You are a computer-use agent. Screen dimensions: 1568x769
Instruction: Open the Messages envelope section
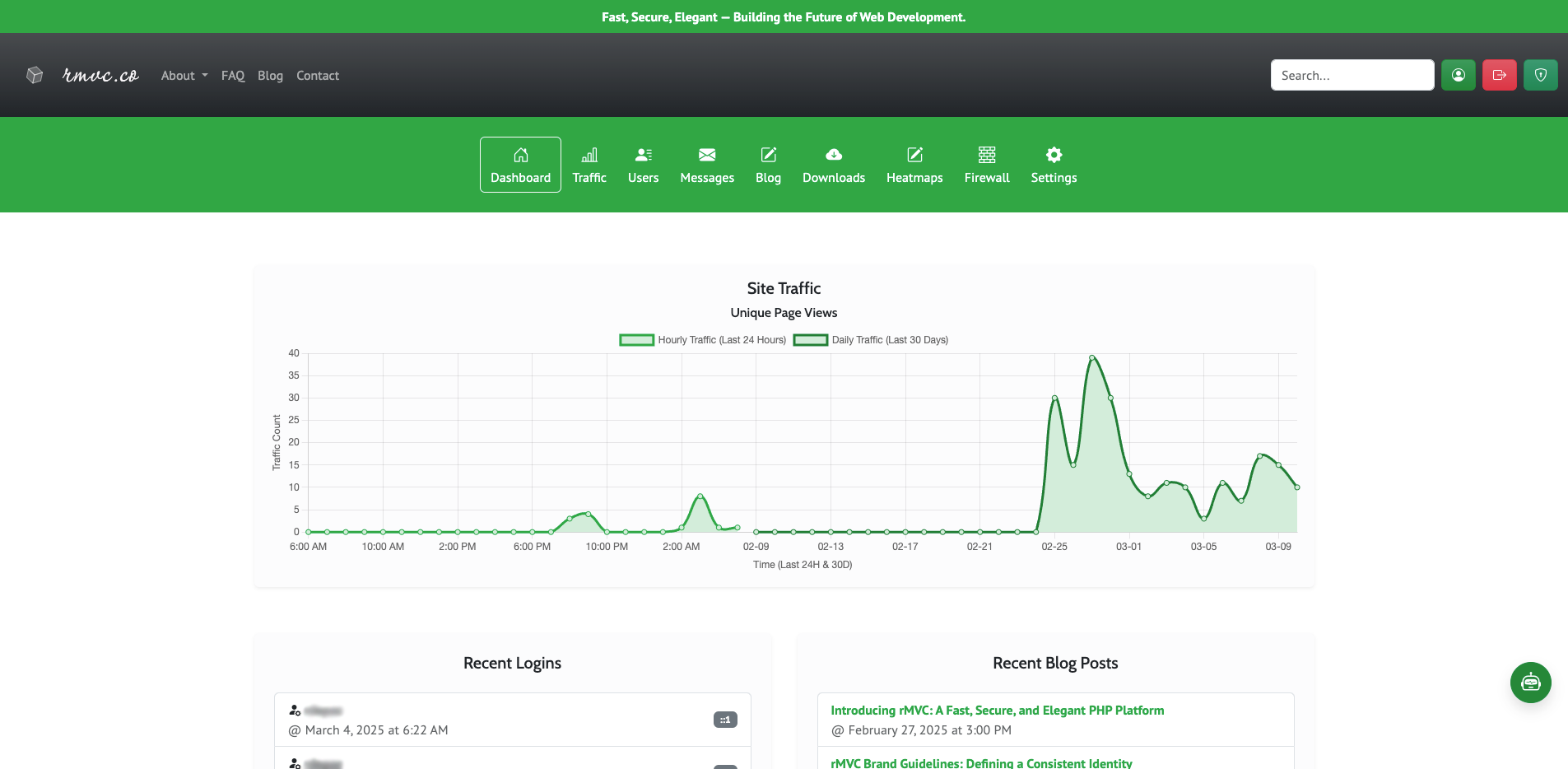click(706, 165)
